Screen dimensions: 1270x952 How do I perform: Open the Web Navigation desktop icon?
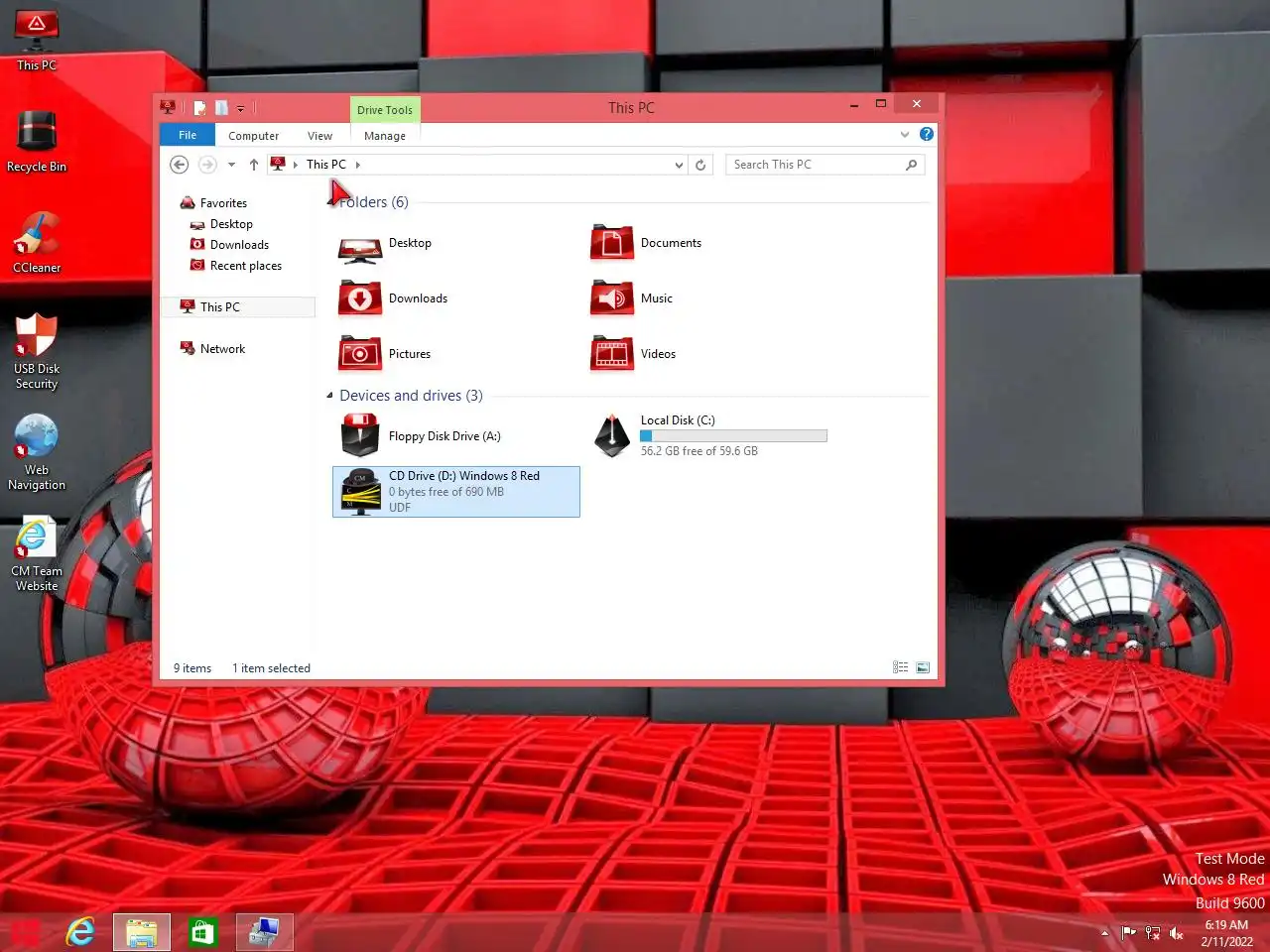point(37,452)
